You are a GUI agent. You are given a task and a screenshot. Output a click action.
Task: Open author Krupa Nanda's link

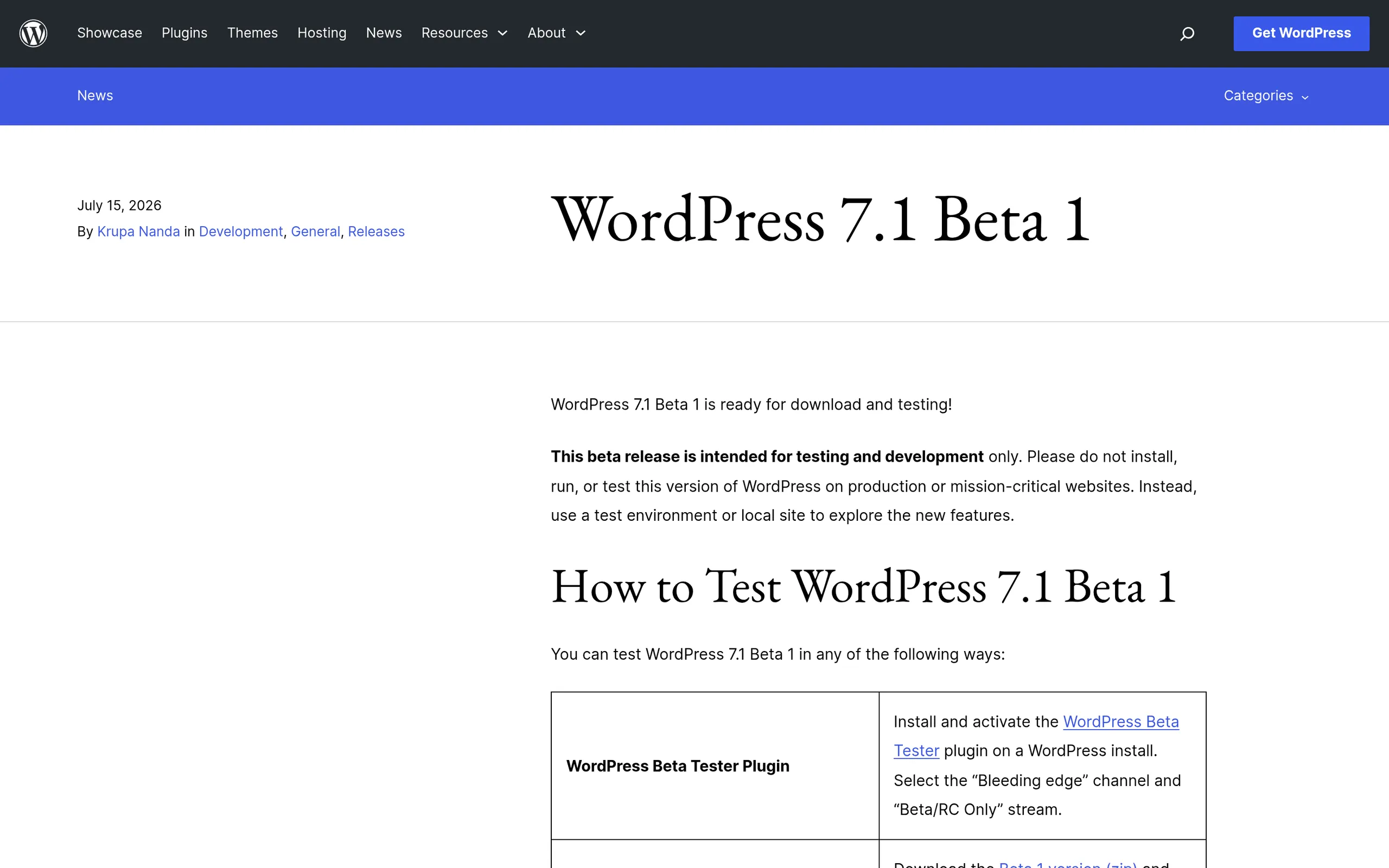click(x=138, y=231)
